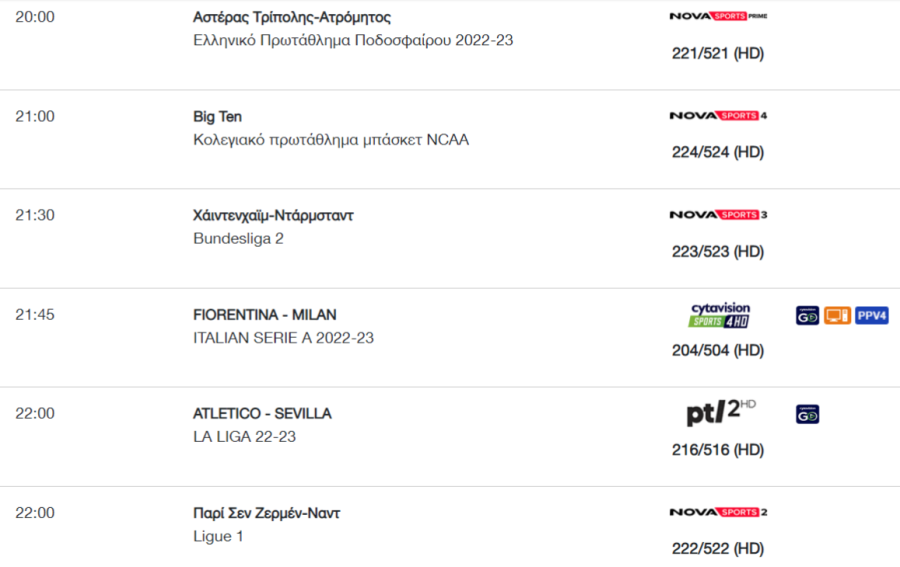Click the 216/516 (HD) channel number

pyautogui.click(x=718, y=449)
